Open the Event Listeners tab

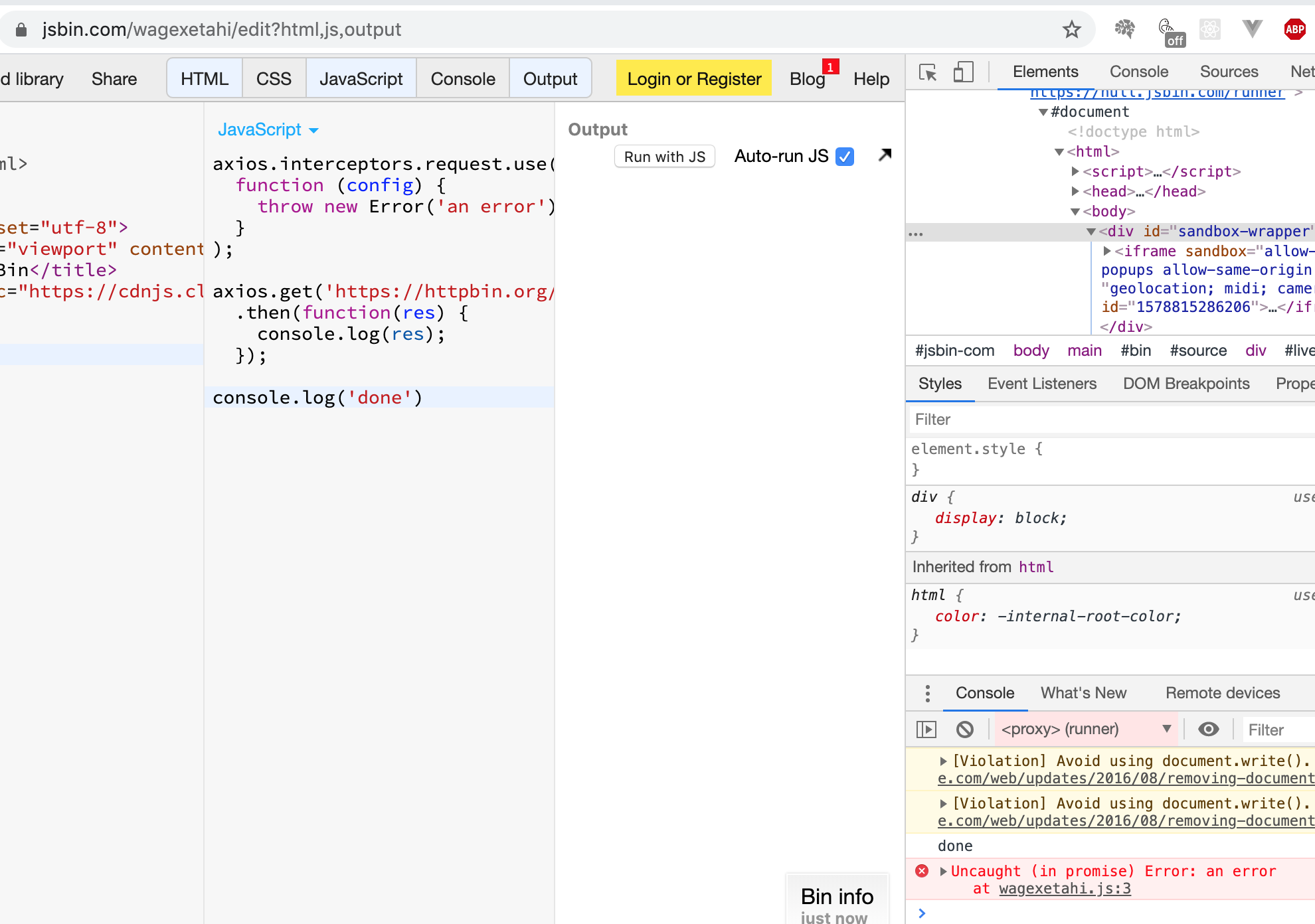1041,384
